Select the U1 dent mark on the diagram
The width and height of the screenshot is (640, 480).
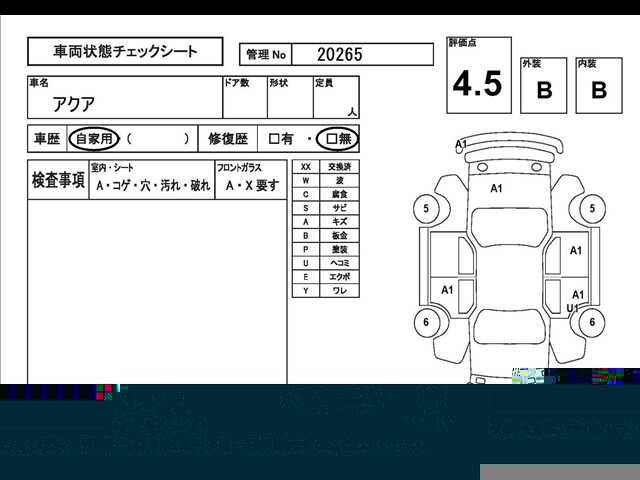point(573,308)
